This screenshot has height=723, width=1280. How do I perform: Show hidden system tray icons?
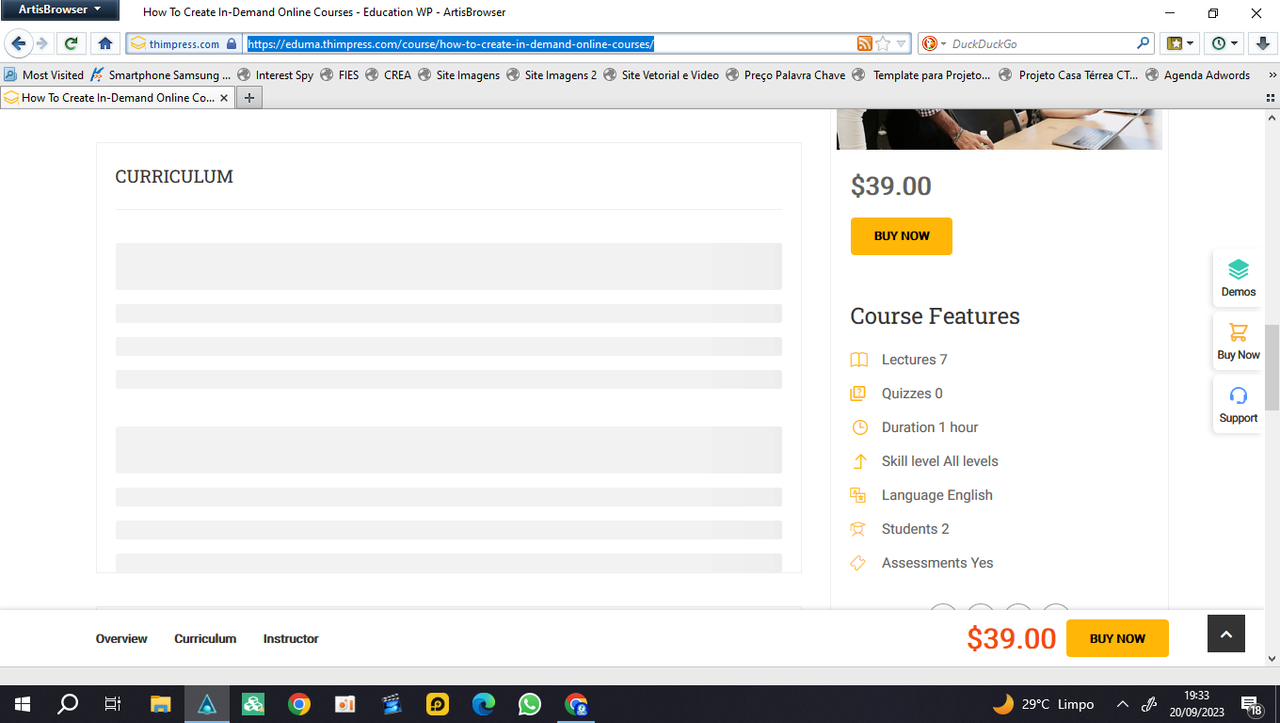(x=1122, y=704)
